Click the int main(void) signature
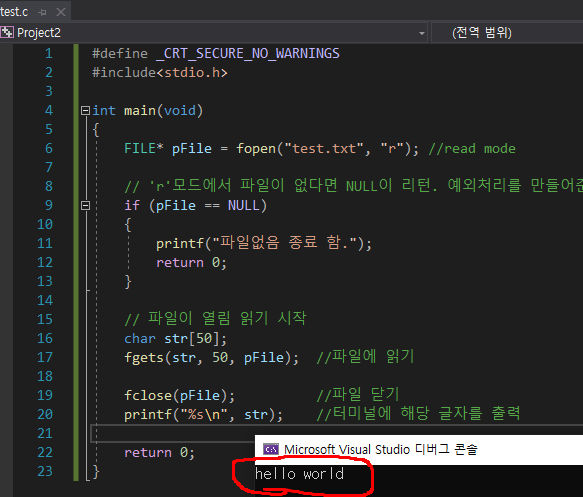583x497 pixels. 147,111
